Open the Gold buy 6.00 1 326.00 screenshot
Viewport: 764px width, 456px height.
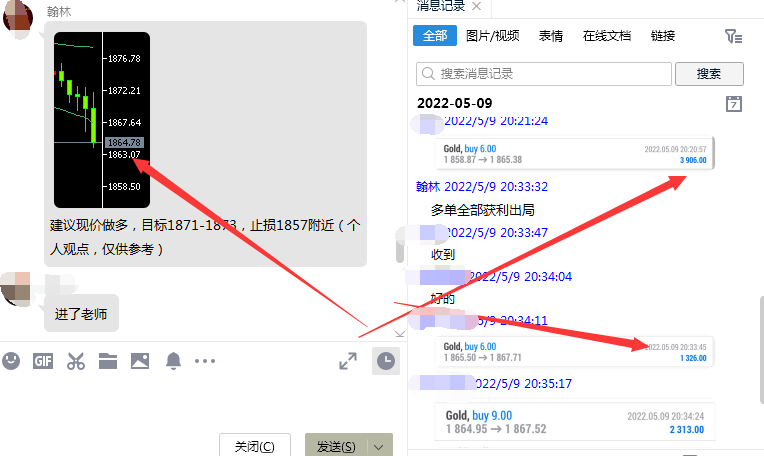pyautogui.click(x=574, y=352)
